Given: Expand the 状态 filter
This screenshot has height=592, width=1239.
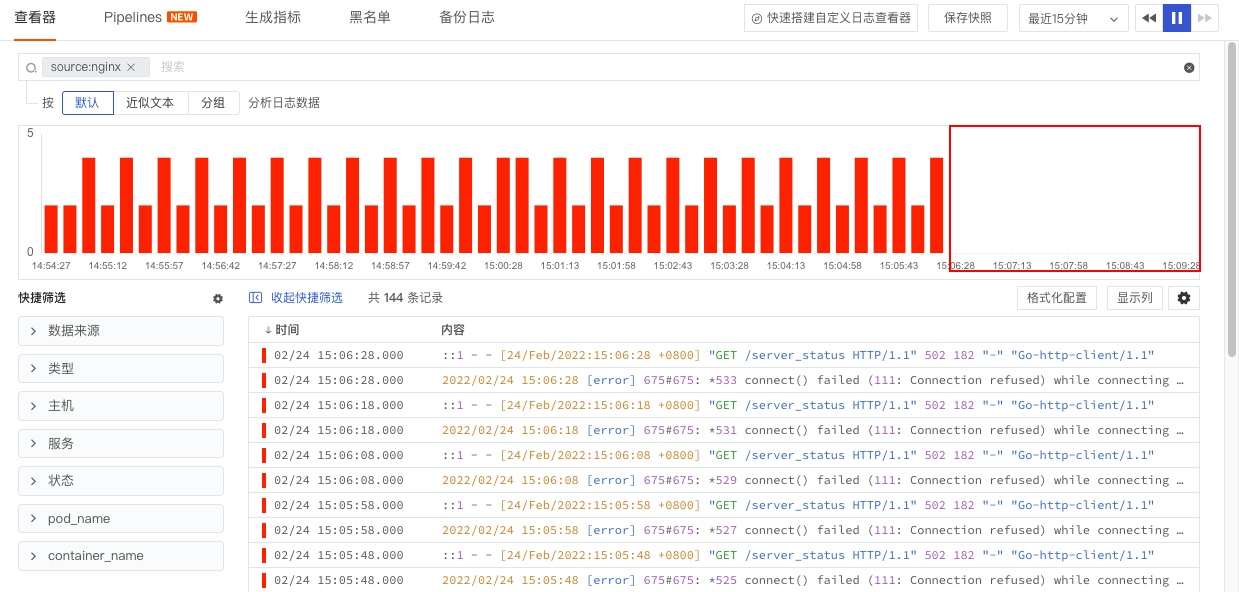Looking at the screenshot, I should pos(121,481).
